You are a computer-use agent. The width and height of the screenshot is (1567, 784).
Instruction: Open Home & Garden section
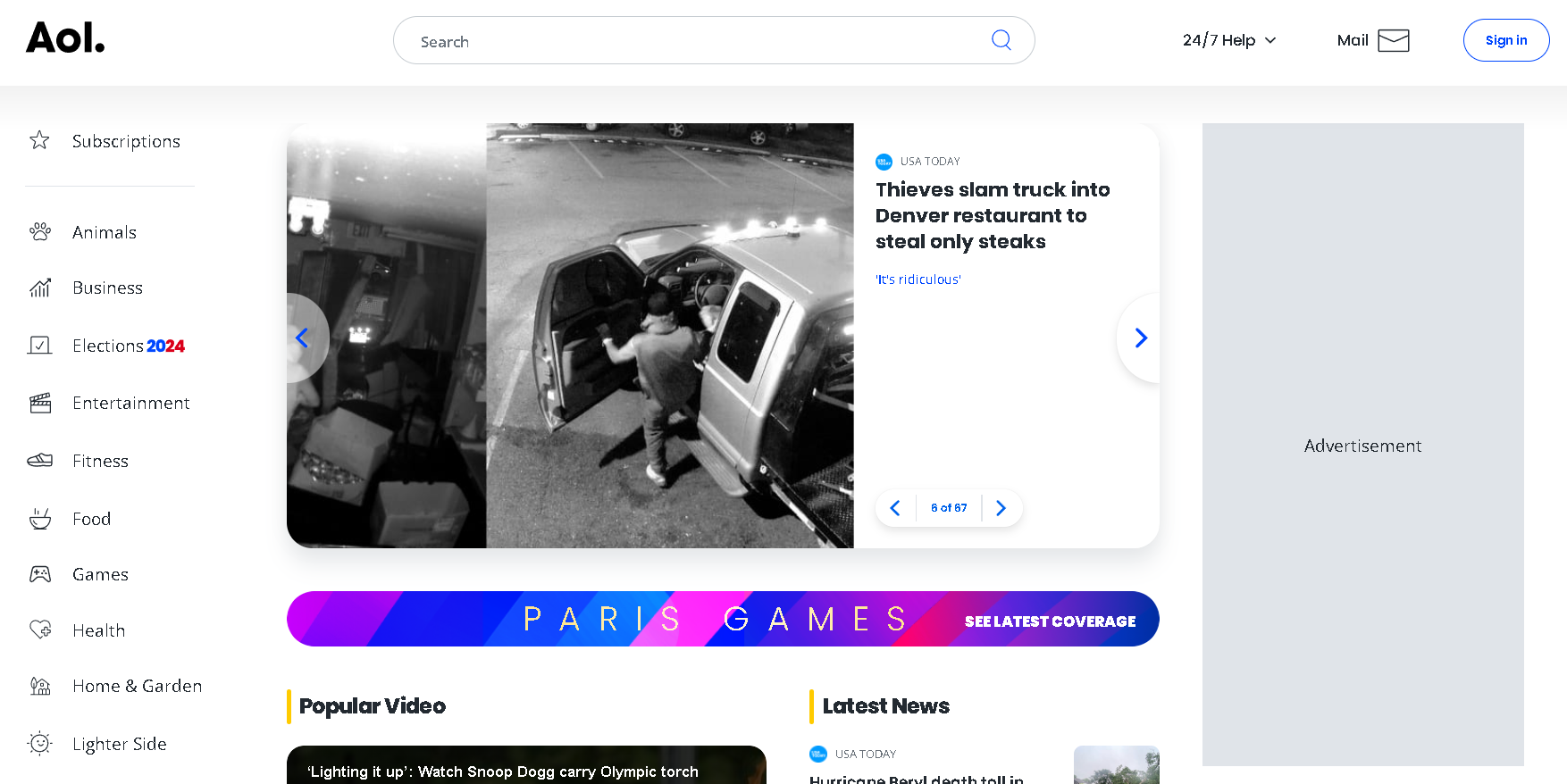(137, 686)
